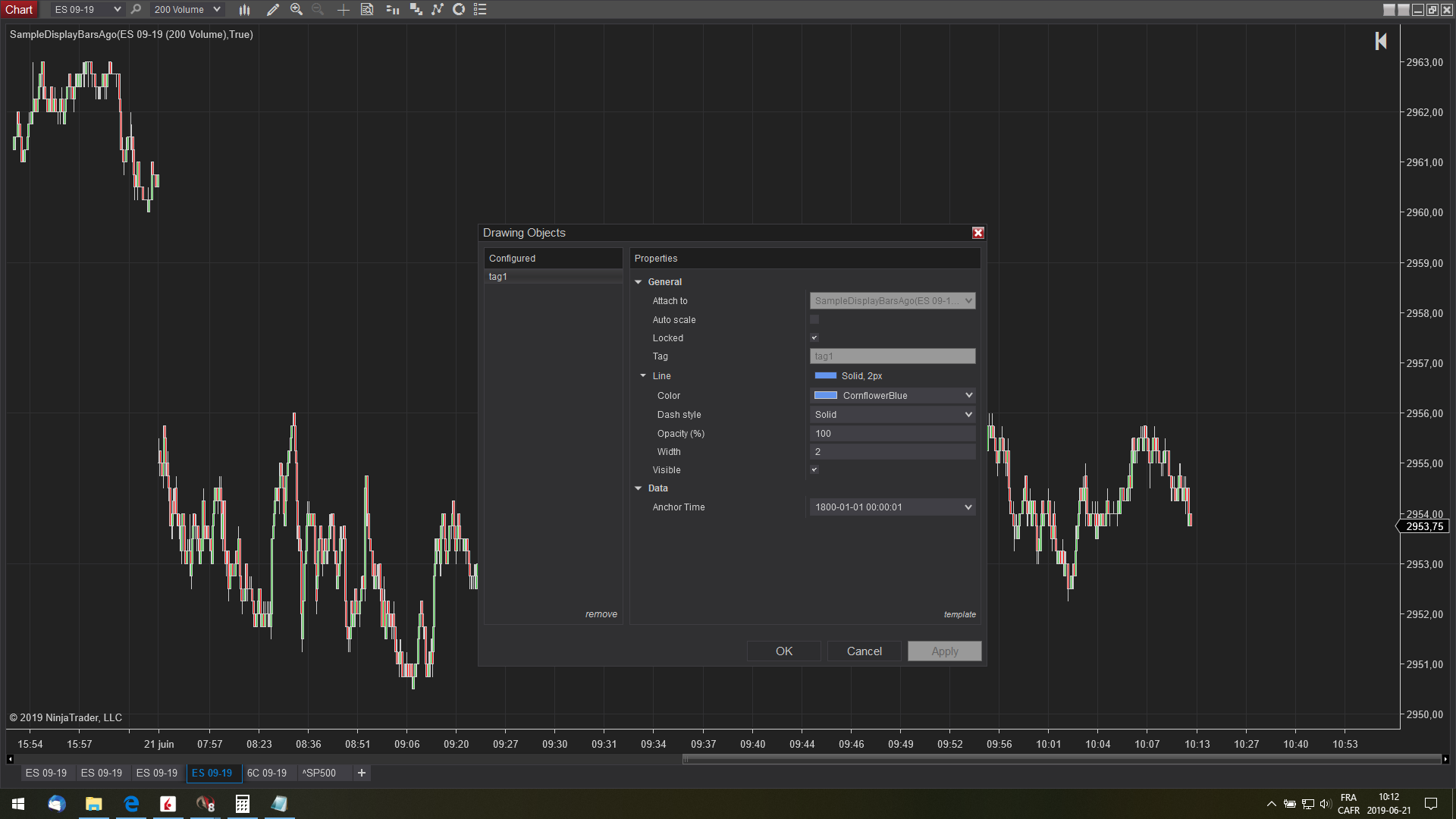Activate the crosshair cursor icon
Screen dimensions: 1456x819
point(343,10)
